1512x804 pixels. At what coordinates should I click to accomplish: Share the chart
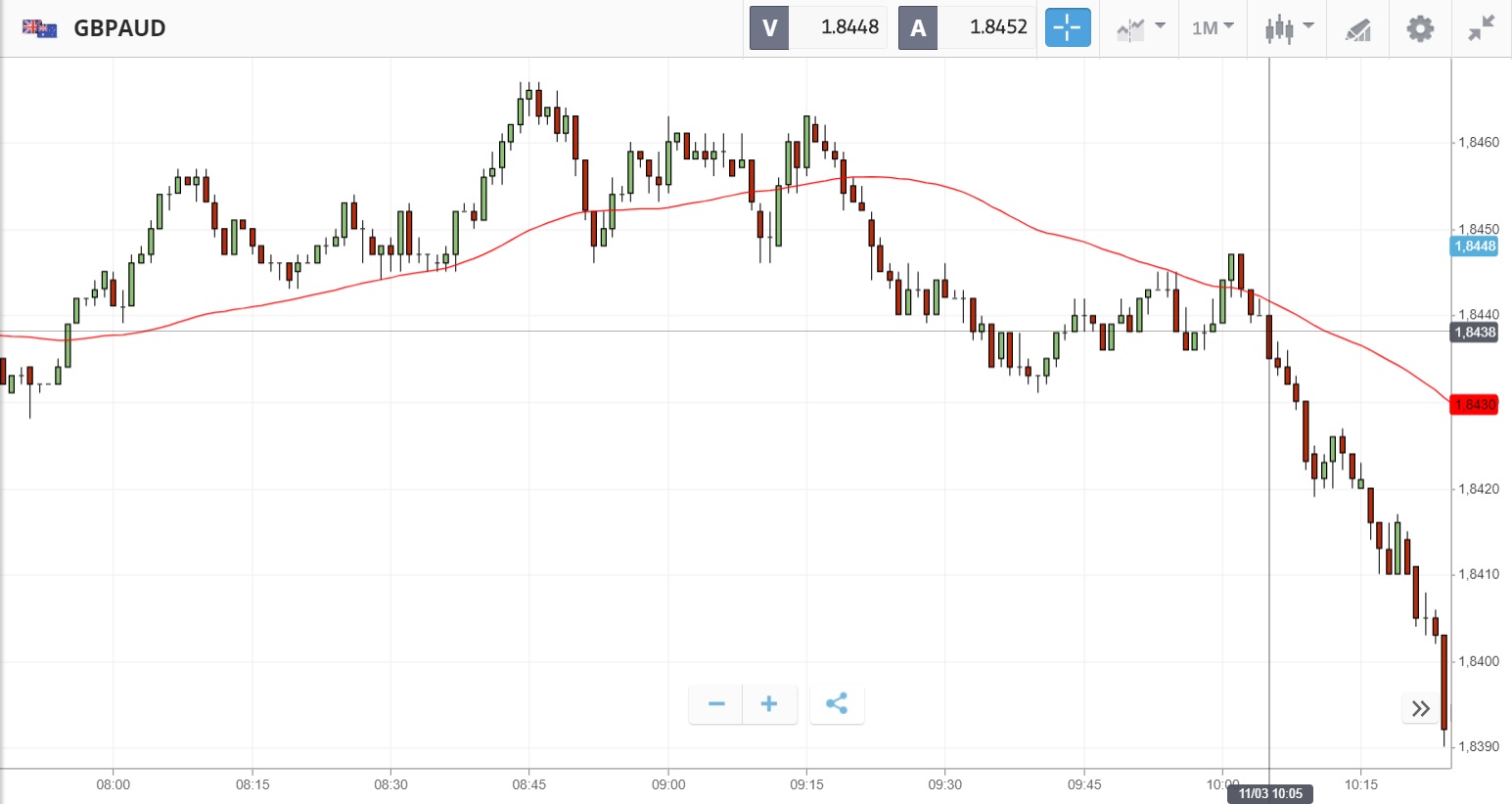[837, 704]
